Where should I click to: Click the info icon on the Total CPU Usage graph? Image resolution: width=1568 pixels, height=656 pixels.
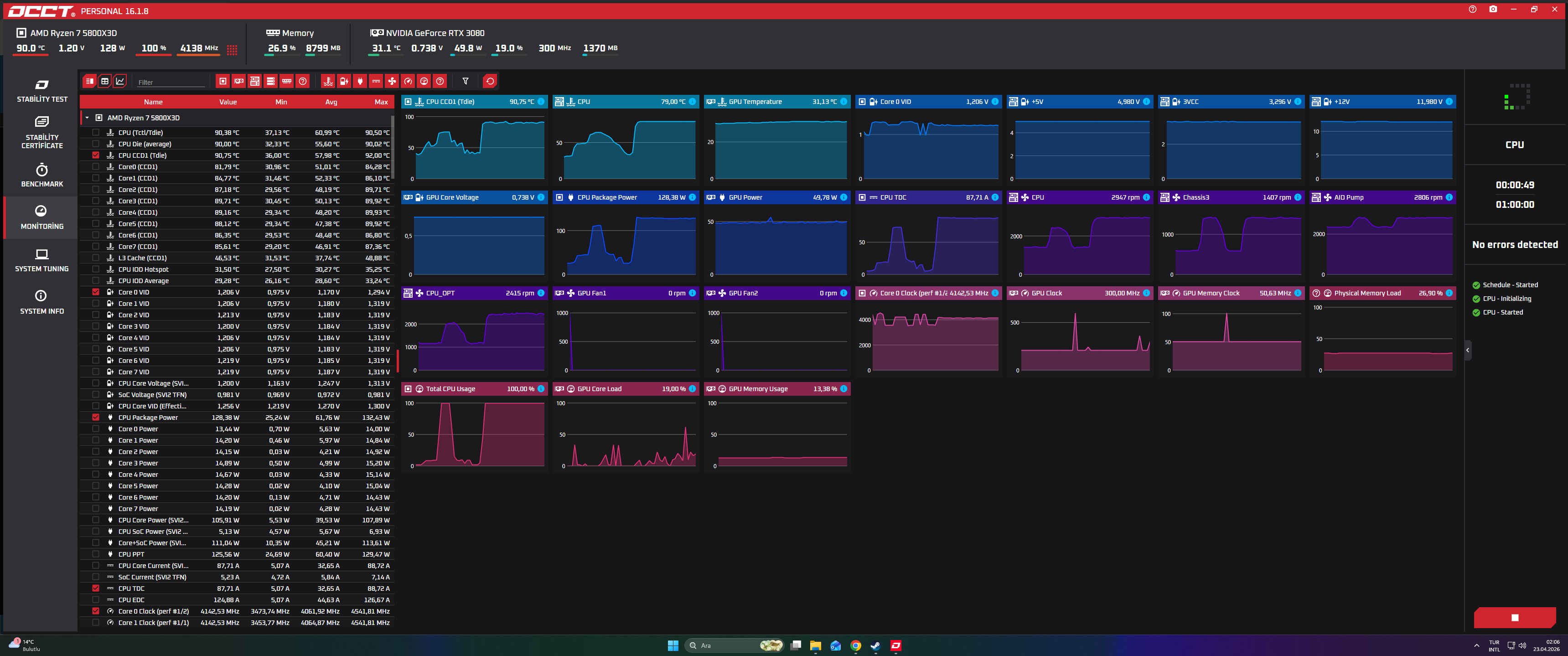tap(541, 389)
